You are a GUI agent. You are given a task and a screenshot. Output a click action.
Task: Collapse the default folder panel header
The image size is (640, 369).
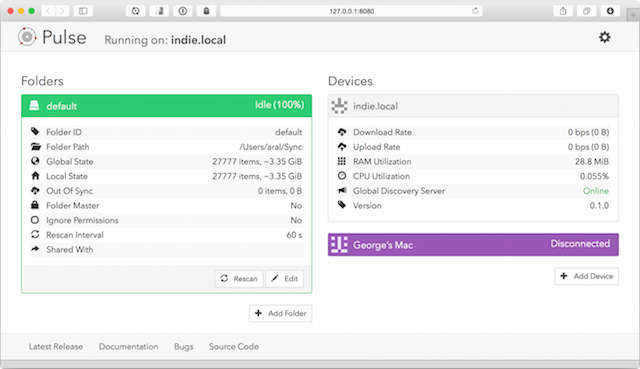click(167, 106)
